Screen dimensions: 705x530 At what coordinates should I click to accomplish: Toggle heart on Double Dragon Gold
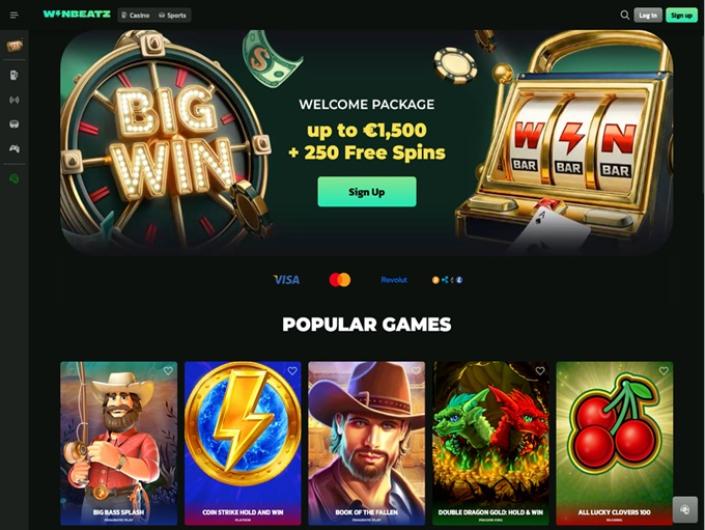tap(540, 371)
